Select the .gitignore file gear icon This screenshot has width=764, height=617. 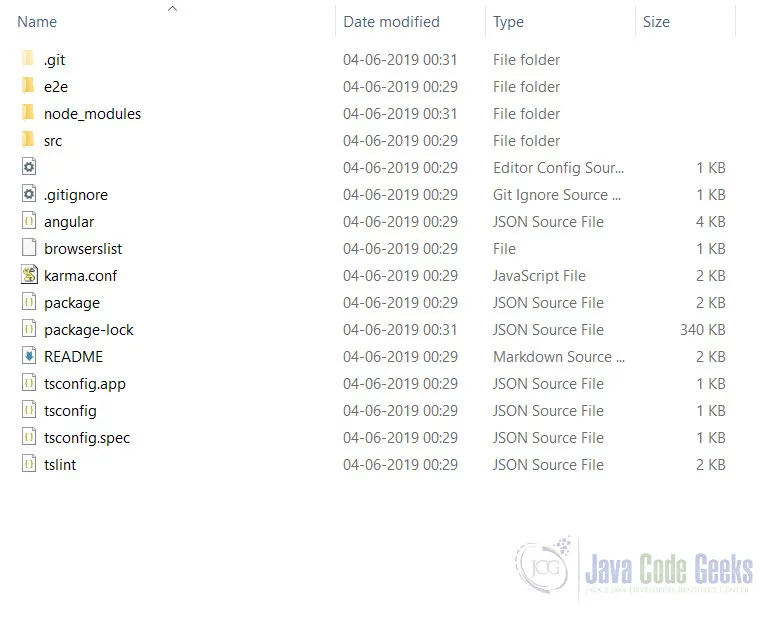pos(29,194)
